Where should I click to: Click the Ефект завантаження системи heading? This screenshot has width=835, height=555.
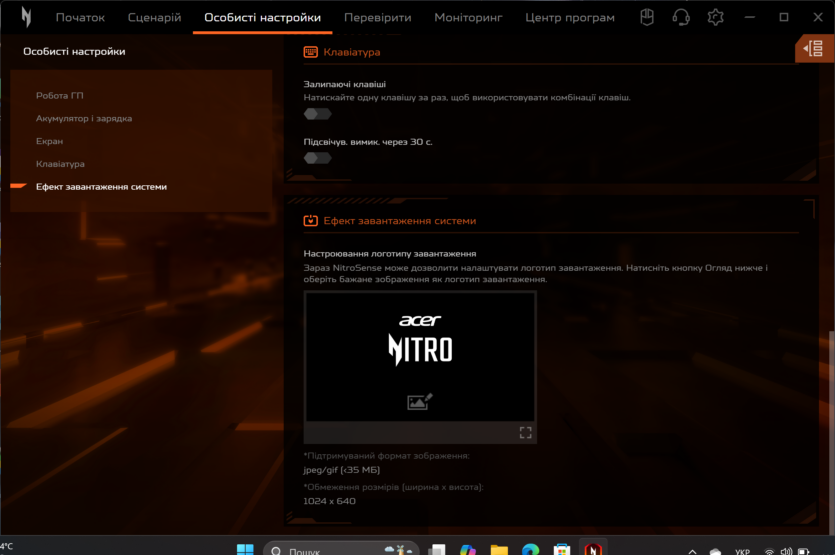click(x=399, y=221)
